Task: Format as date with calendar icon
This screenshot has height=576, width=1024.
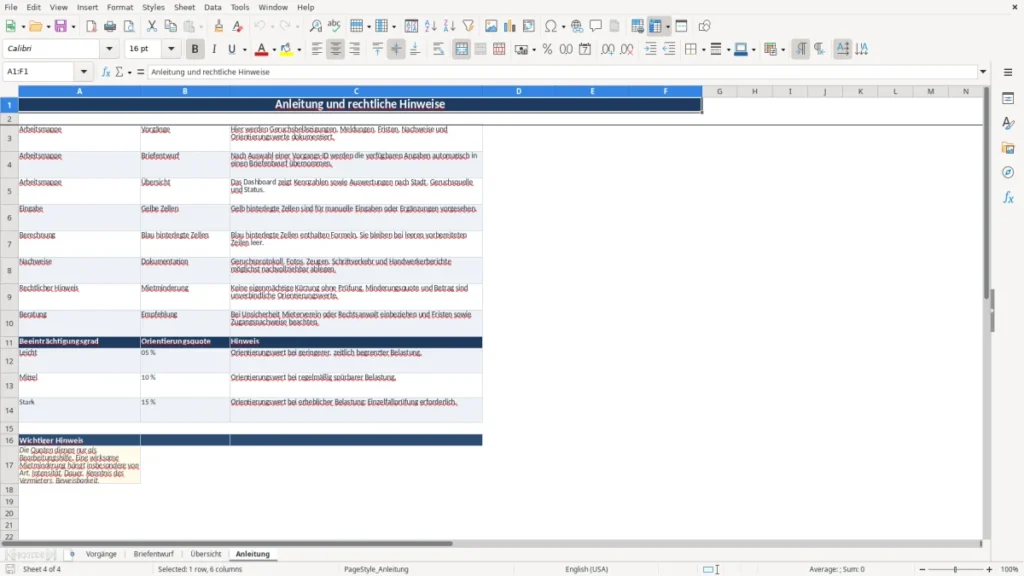Action: coord(585,49)
